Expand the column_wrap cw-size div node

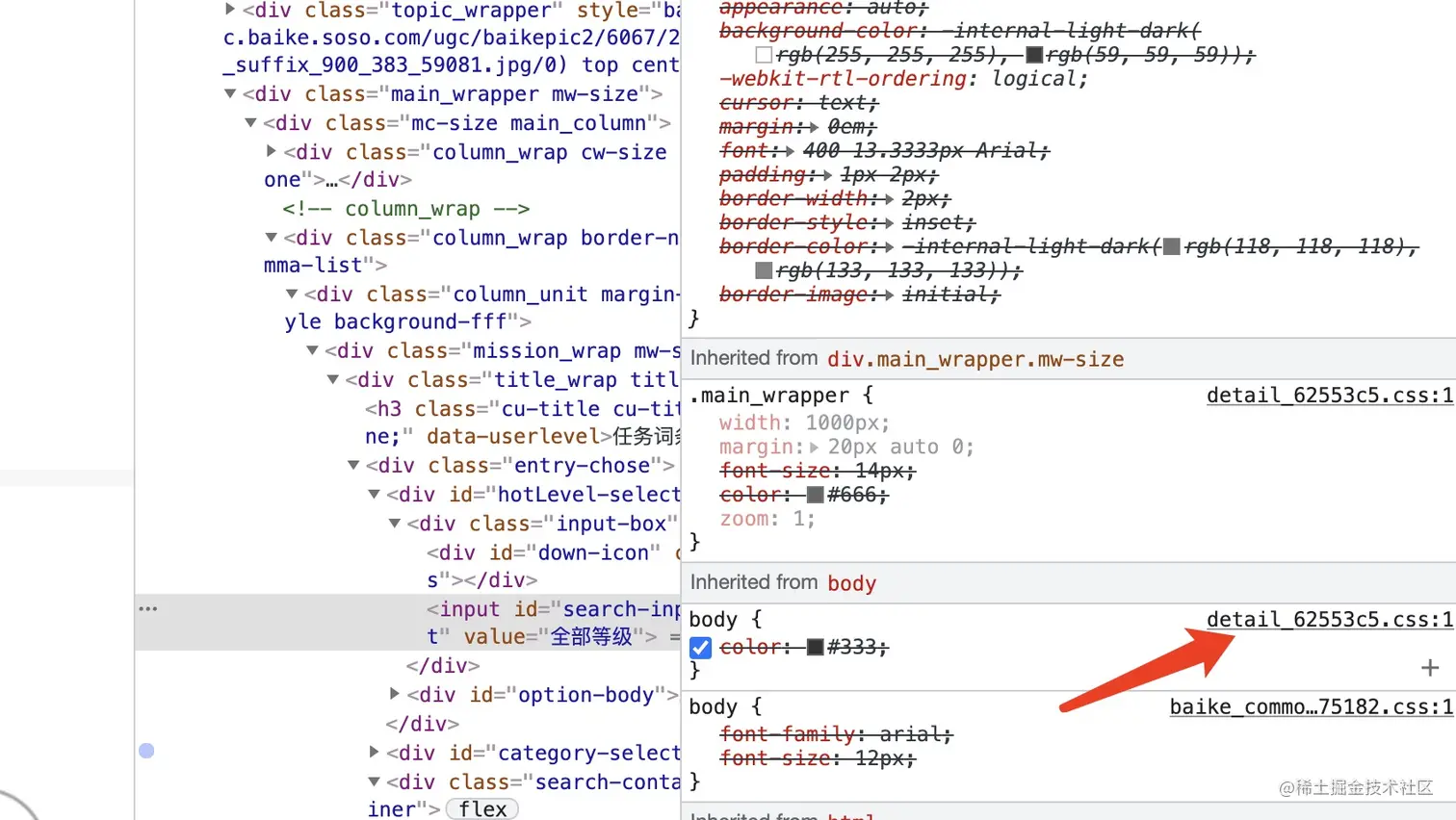[272, 151]
